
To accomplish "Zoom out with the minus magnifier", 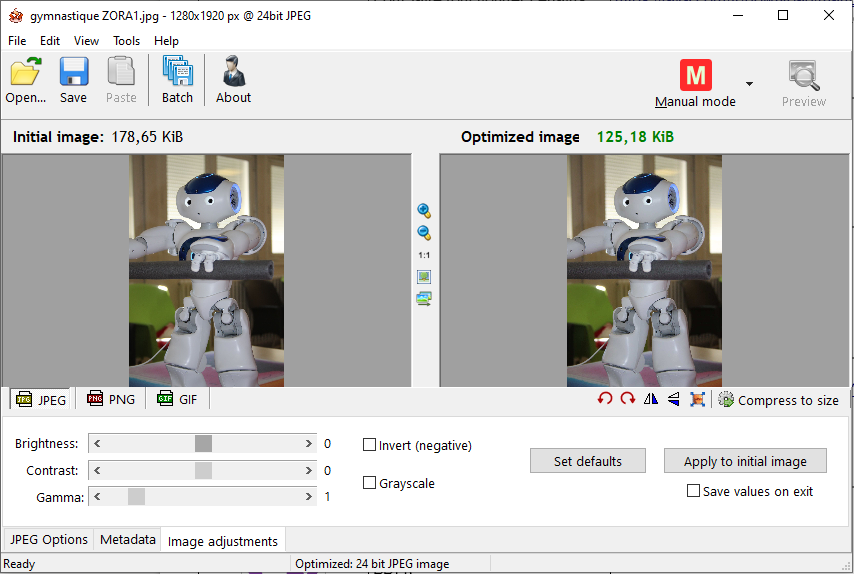I will 424,233.
